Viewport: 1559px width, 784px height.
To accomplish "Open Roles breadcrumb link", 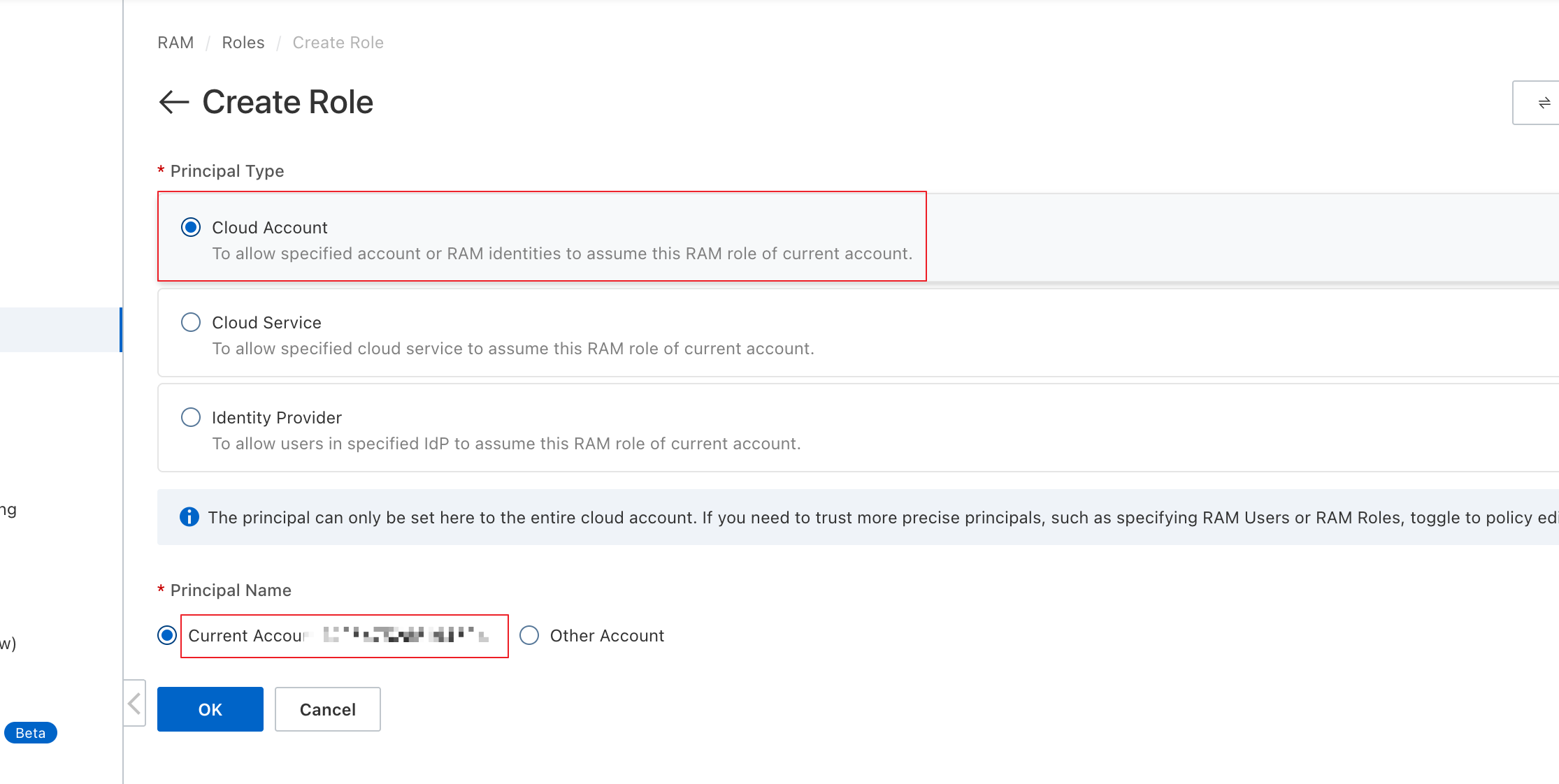I will [243, 43].
